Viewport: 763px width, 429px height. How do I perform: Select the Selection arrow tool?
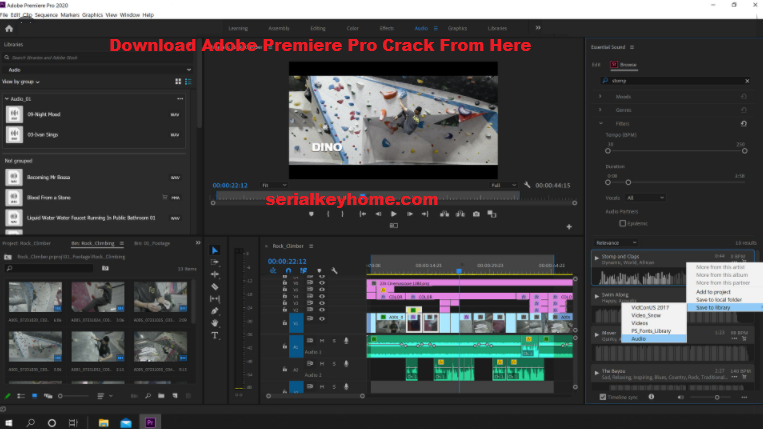tap(215, 250)
